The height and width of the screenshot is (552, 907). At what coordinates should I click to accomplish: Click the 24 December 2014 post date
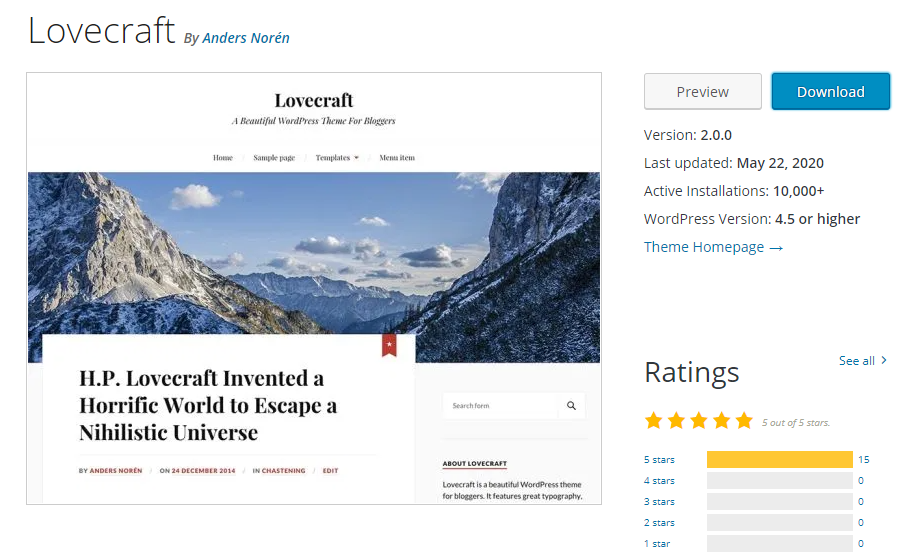(x=204, y=470)
